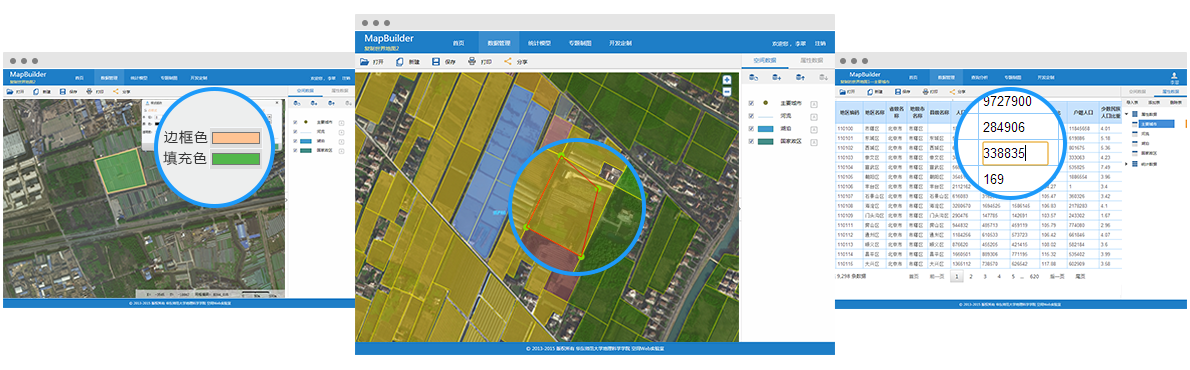The image size is (1190, 370).
Task: Click the 打开 open-folder icon in center window
Action: point(365,61)
